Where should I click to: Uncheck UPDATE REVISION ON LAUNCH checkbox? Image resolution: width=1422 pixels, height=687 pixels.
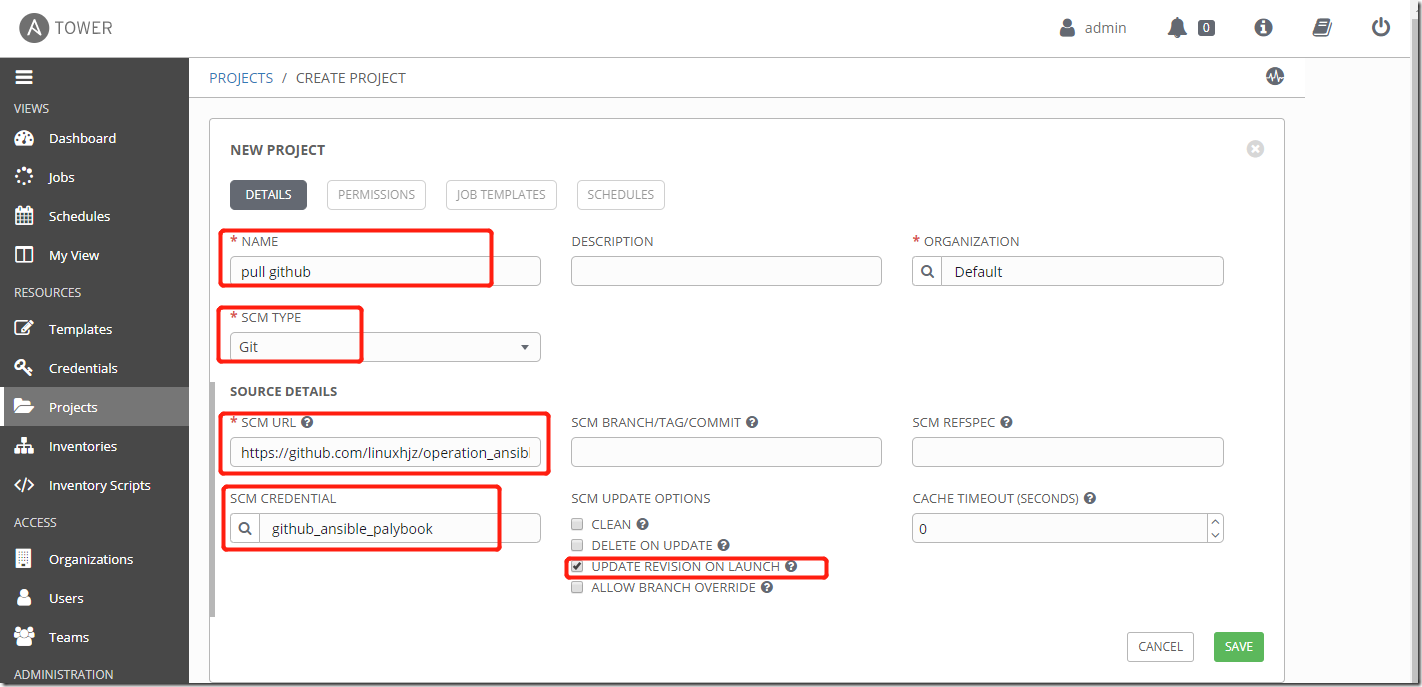click(x=577, y=566)
